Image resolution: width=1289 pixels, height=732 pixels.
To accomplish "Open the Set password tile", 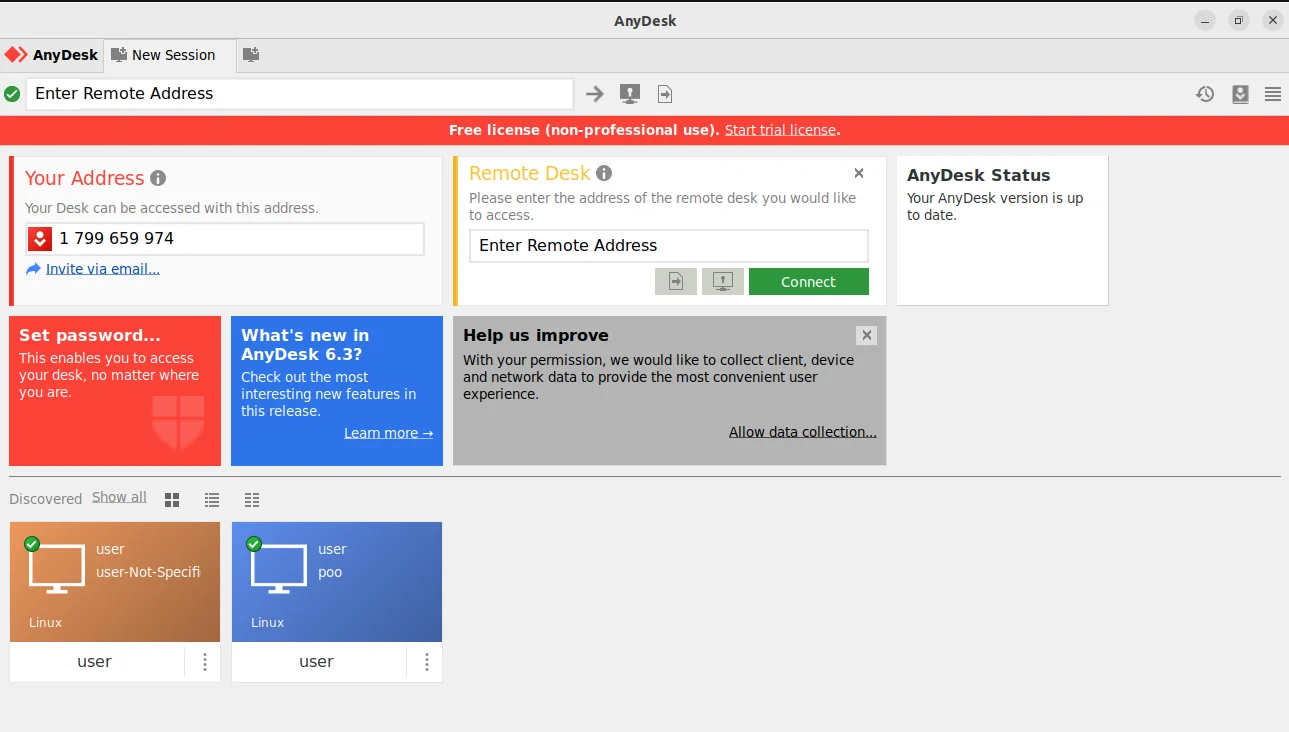I will (115, 391).
